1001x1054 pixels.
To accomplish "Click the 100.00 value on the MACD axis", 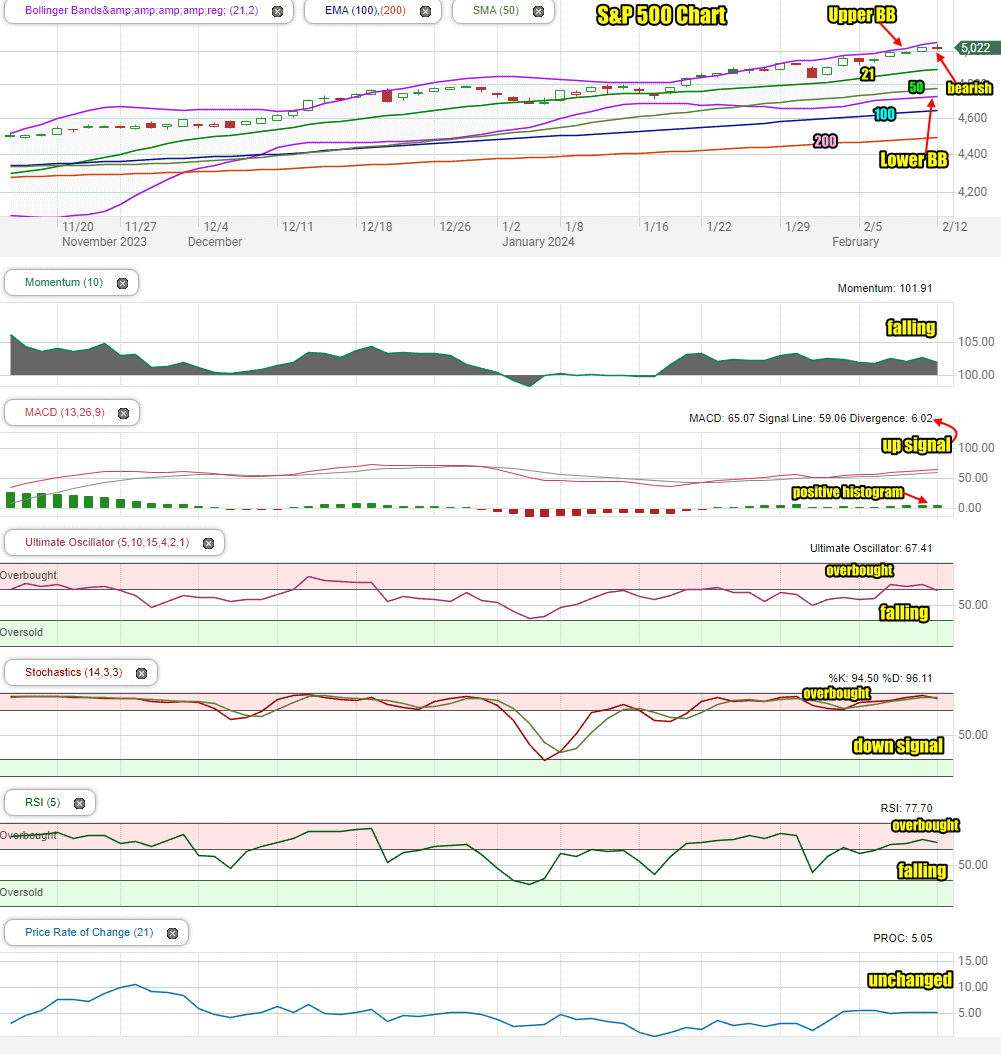I will pos(976,448).
